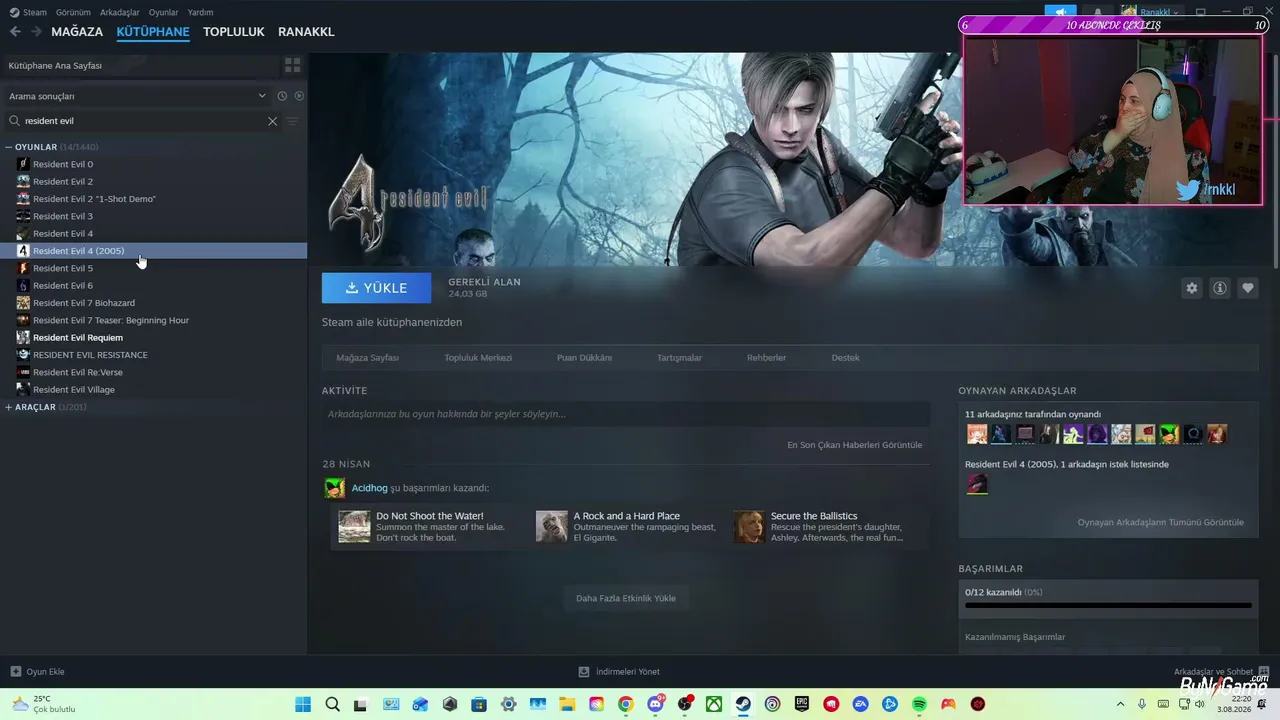Image resolution: width=1280 pixels, height=720 pixels.
Task: Click Daha Fazla Etkinlik Yükle button
Action: click(626, 598)
